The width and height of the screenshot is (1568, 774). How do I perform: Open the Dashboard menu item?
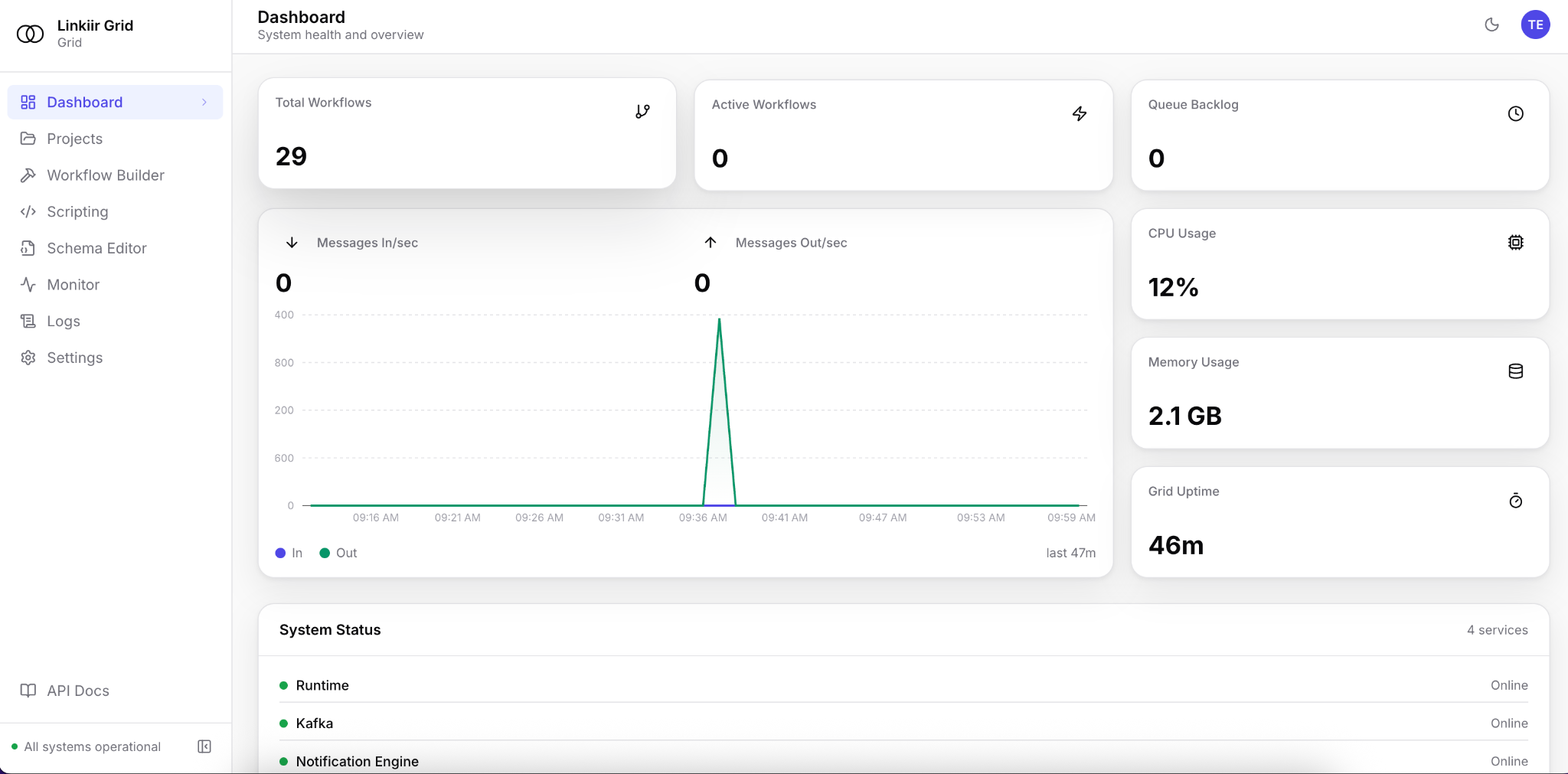pyautogui.click(x=115, y=102)
